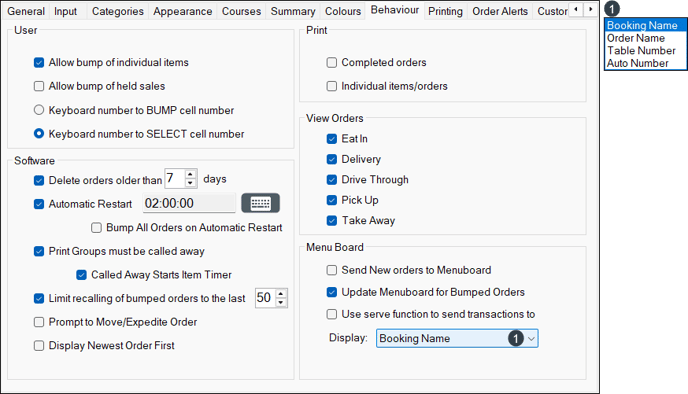This screenshot has height=394, width=688.
Task: Open the on-screen keyboard for restart time
Action: point(260,203)
